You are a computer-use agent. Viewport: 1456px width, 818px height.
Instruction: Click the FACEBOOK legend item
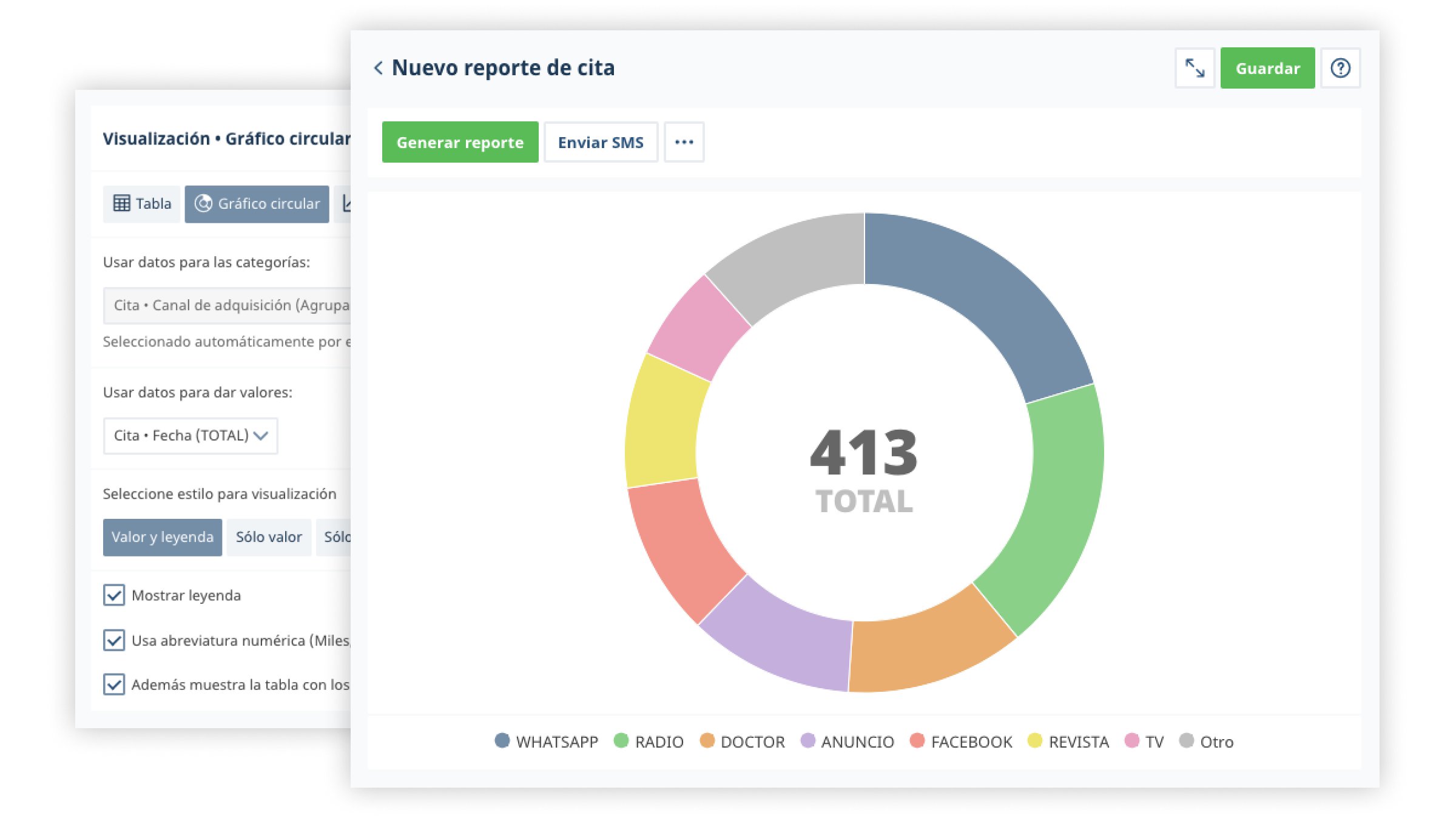click(x=961, y=742)
